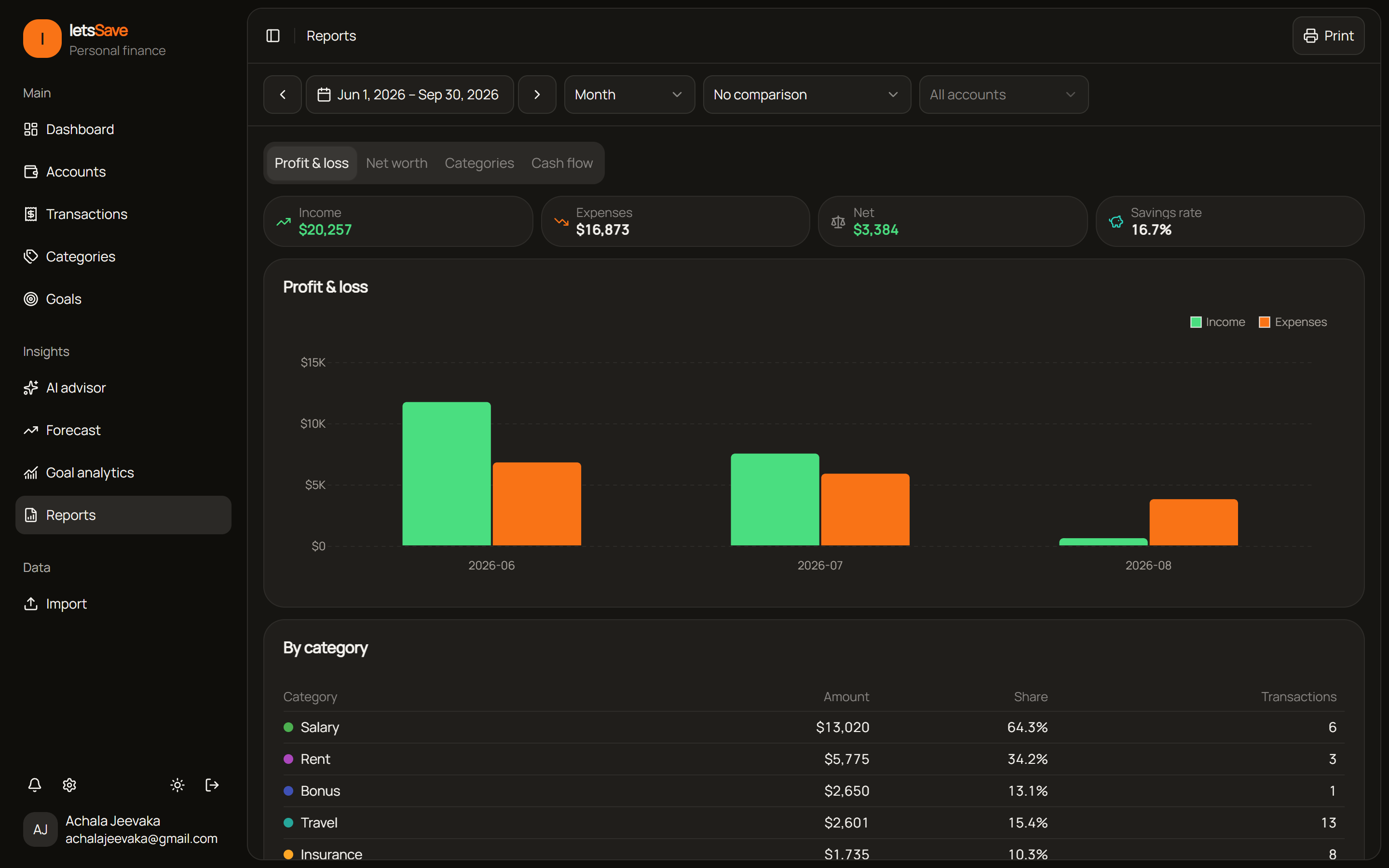Select Reports in sidebar
Viewport: 1389px width, 868px height.
123,515
